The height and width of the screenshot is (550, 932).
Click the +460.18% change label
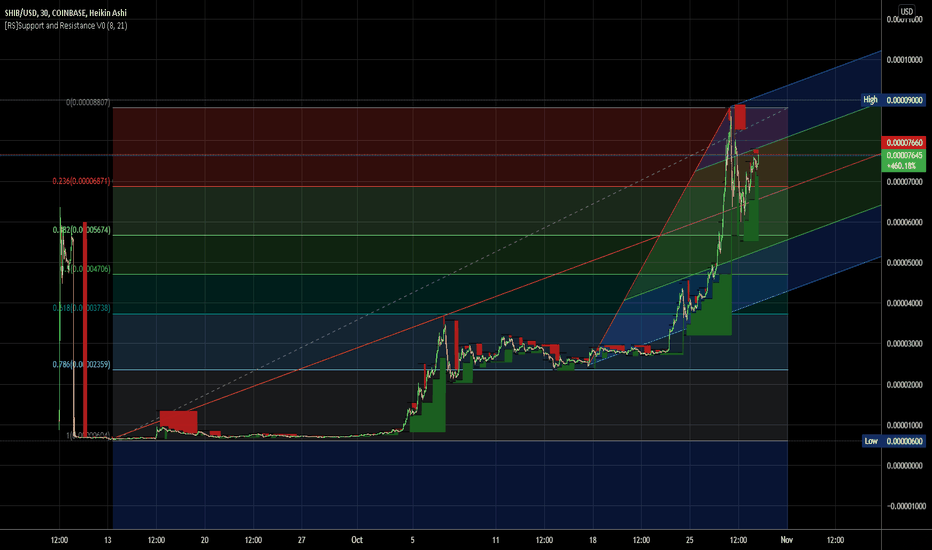pyautogui.click(x=904, y=166)
